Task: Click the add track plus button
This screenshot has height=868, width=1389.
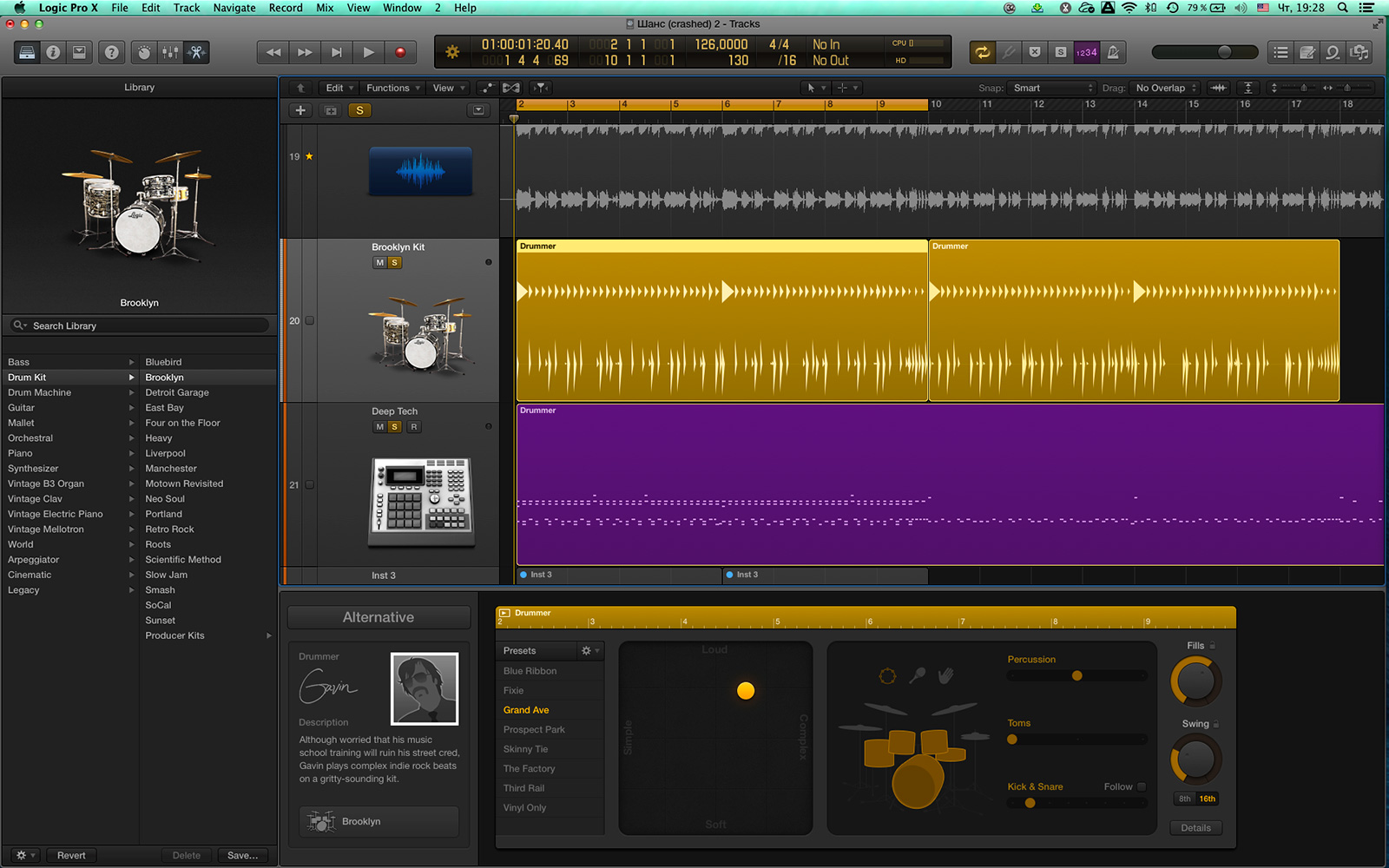Action: click(300, 110)
